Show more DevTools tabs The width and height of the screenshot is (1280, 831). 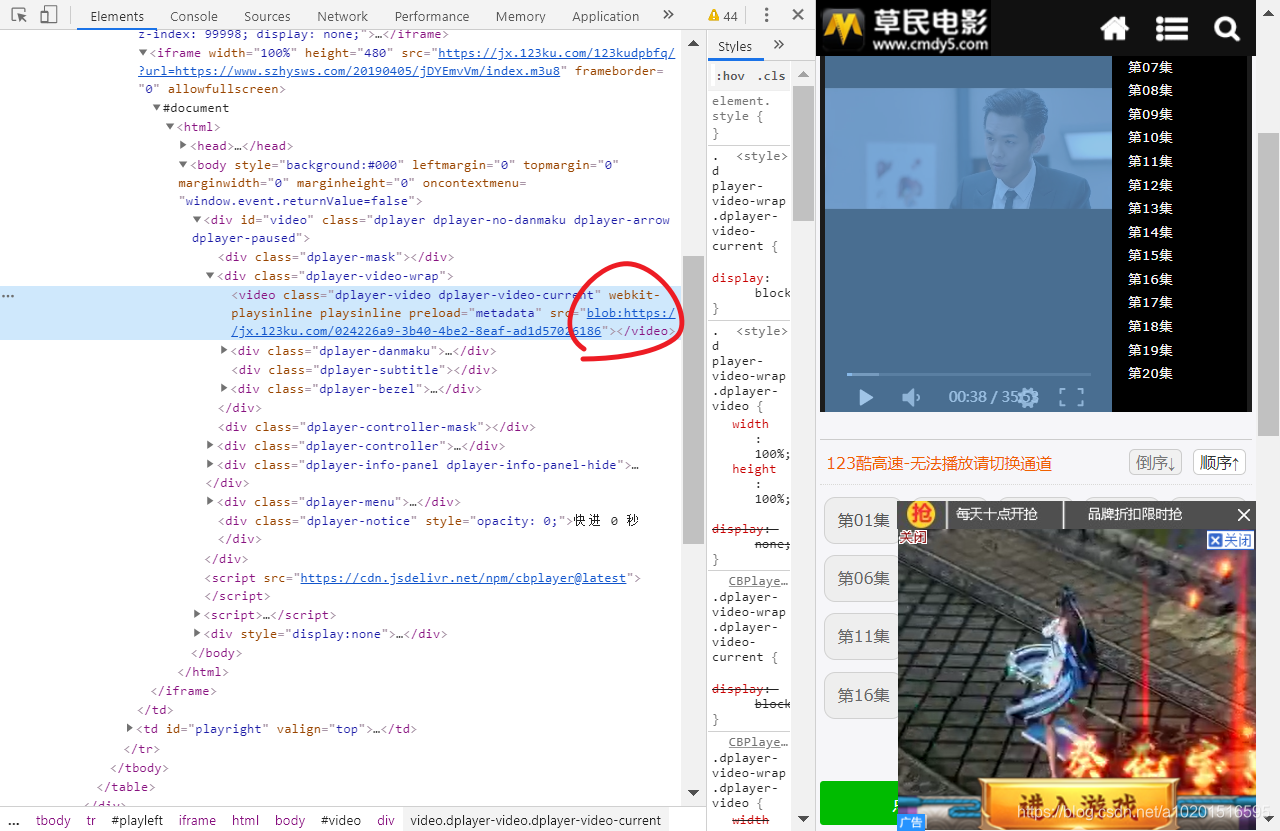point(669,15)
